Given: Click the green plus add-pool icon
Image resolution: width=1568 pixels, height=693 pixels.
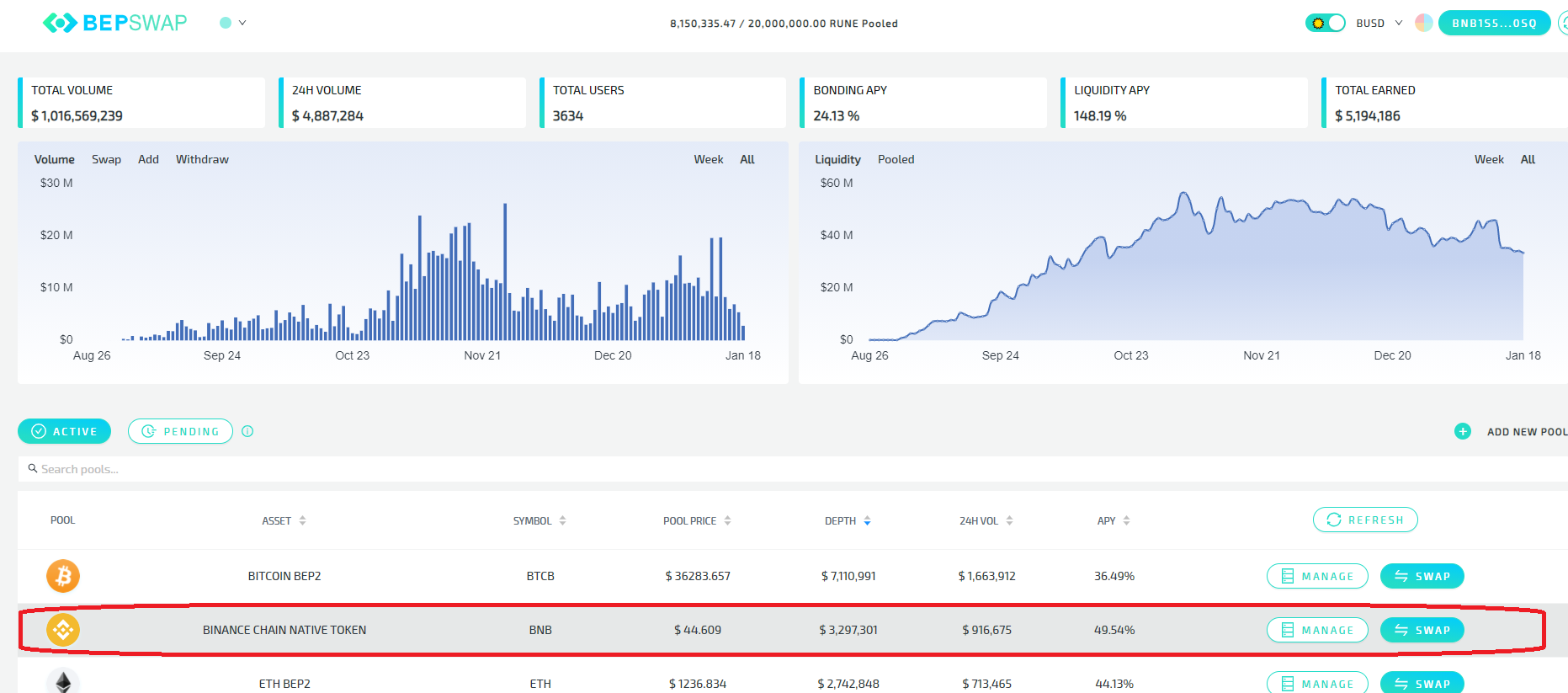Looking at the screenshot, I should pos(1463,431).
